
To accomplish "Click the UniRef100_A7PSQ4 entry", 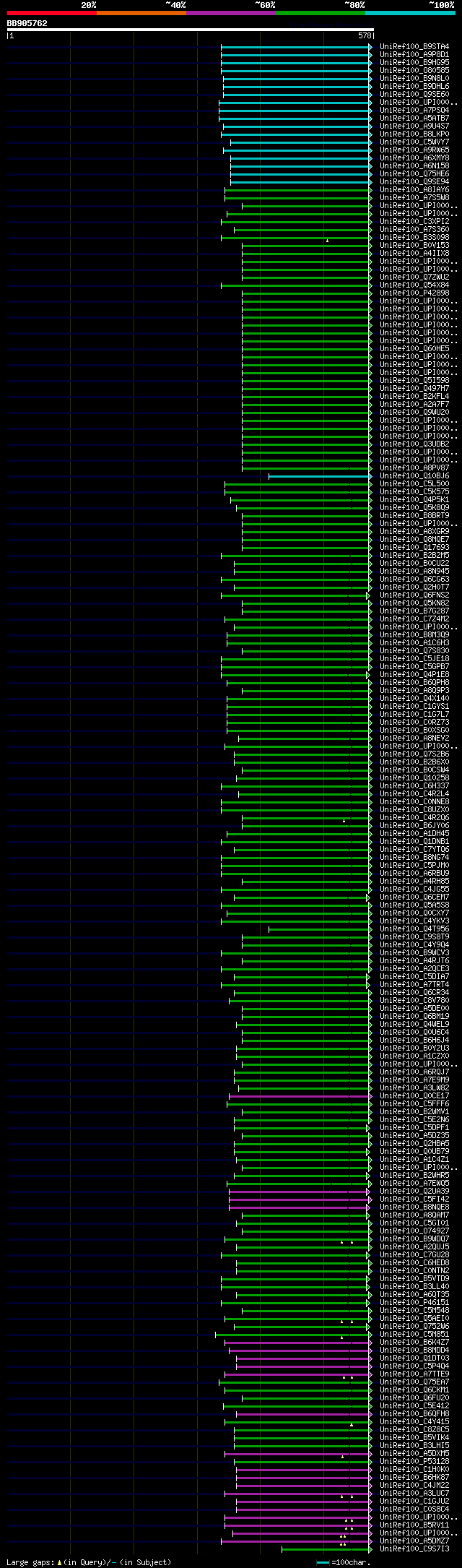I will [414, 111].
